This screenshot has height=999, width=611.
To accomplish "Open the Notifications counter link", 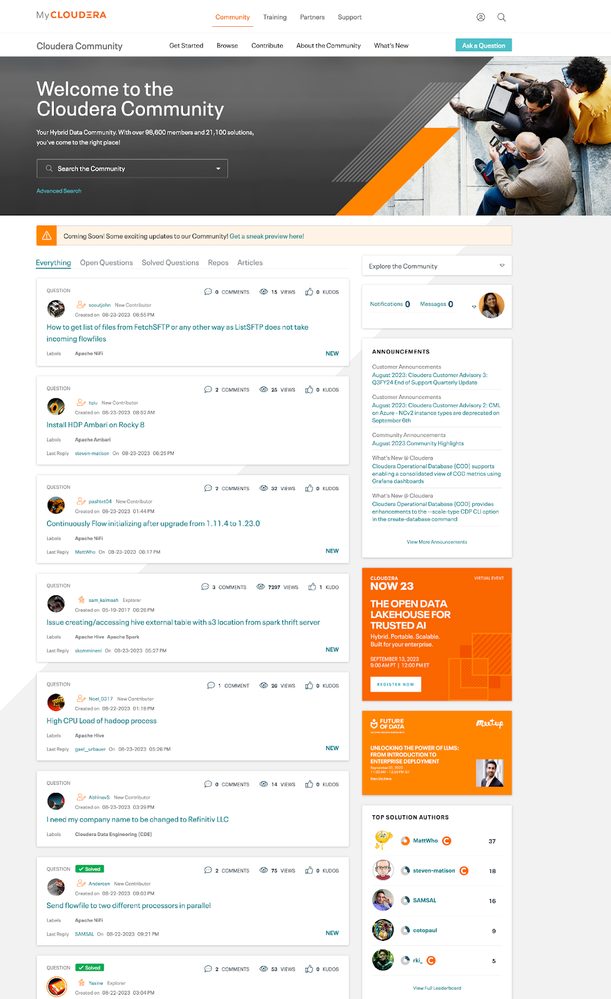I will click(390, 305).
